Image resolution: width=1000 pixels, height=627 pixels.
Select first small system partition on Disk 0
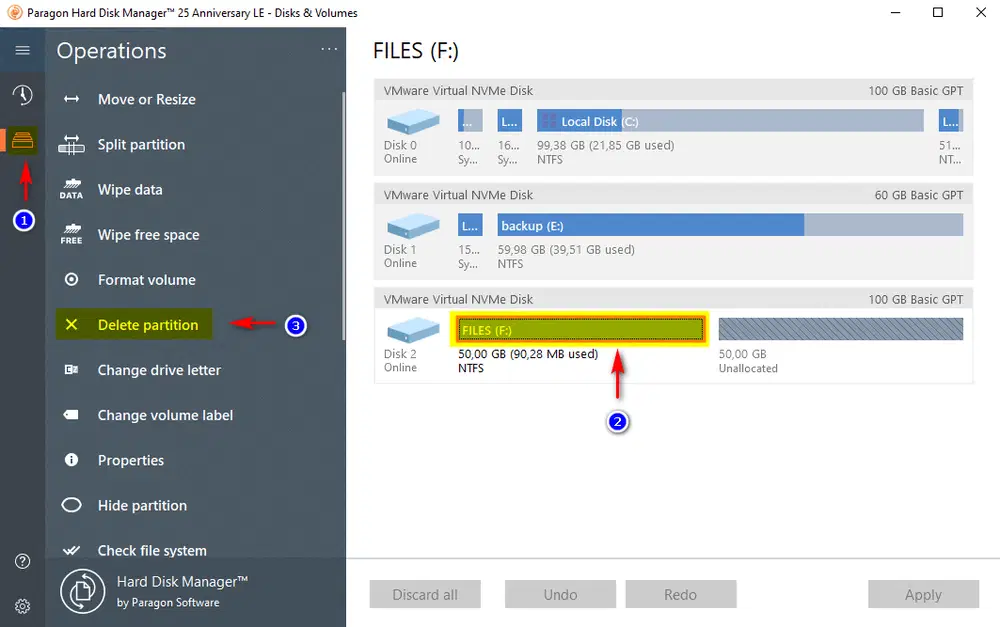pos(470,121)
